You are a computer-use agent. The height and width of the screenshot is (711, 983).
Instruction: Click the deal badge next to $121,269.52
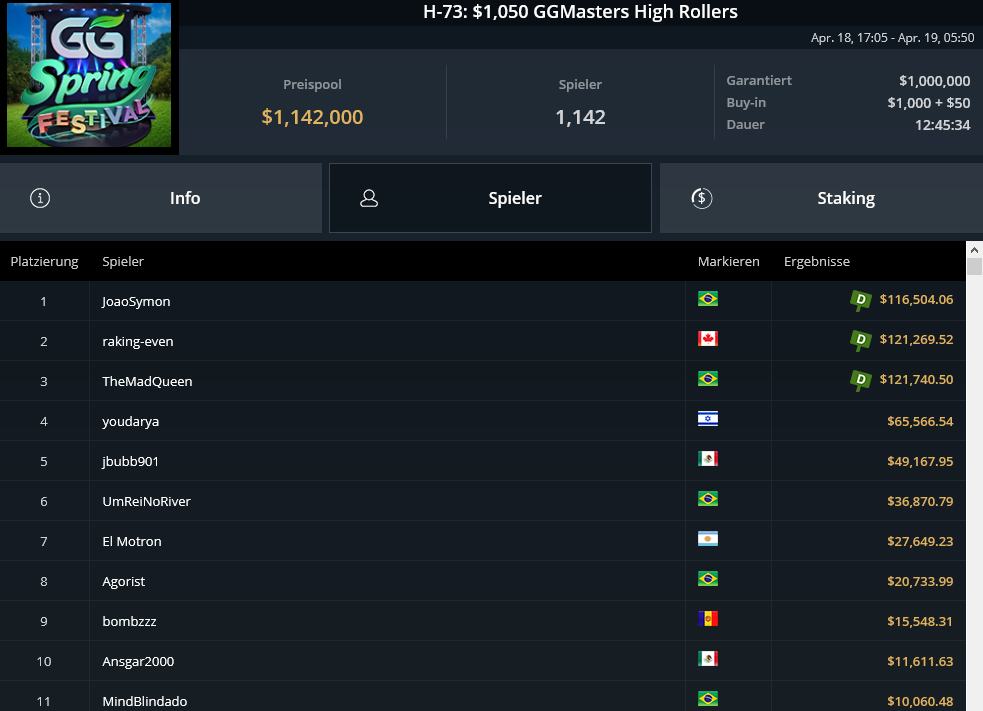861,340
